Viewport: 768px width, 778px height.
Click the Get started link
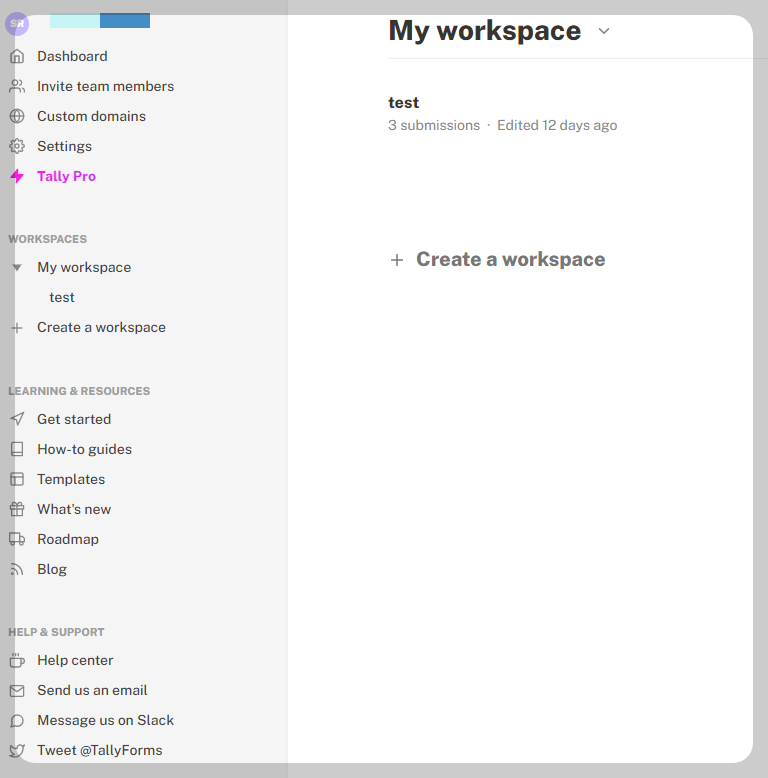[x=74, y=419]
